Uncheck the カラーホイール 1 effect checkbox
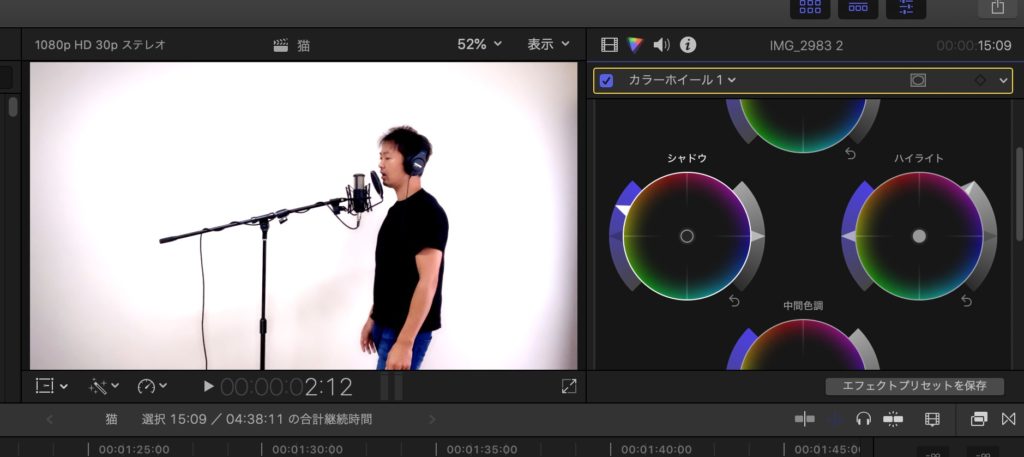1024x457 pixels. pos(607,80)
